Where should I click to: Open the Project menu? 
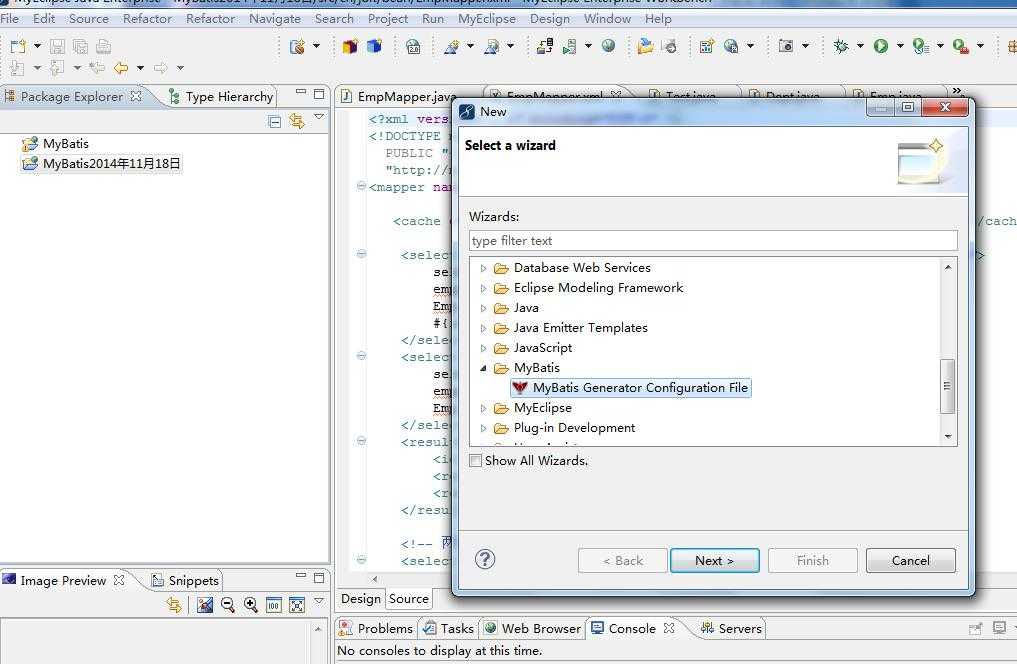(387, 18)
